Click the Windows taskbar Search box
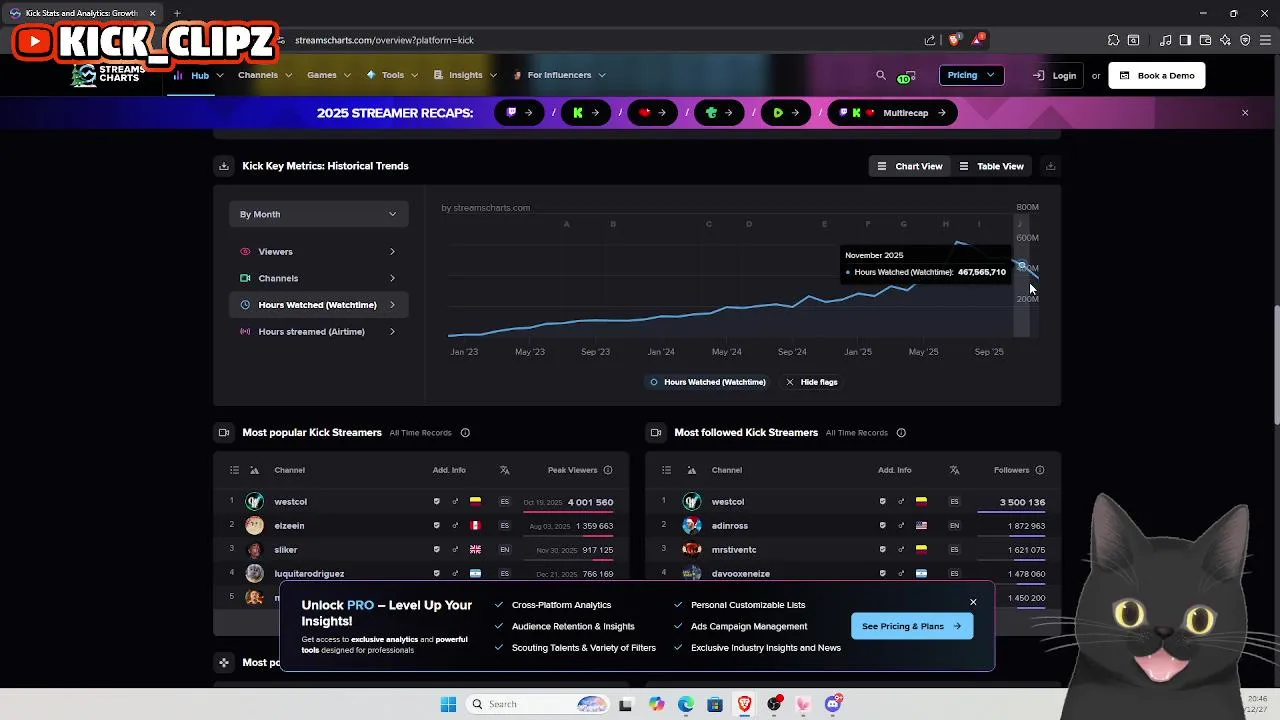 coord(539,704)
